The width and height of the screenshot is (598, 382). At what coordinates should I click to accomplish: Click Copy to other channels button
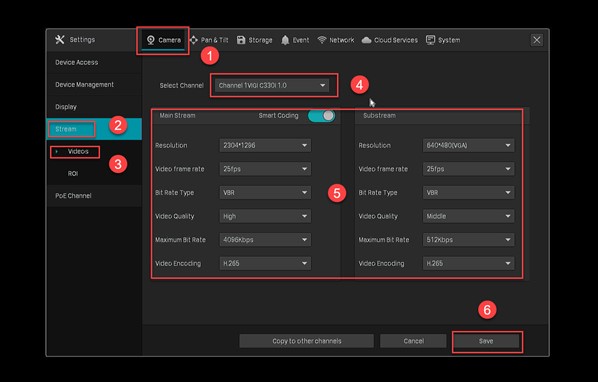[307, 341]
